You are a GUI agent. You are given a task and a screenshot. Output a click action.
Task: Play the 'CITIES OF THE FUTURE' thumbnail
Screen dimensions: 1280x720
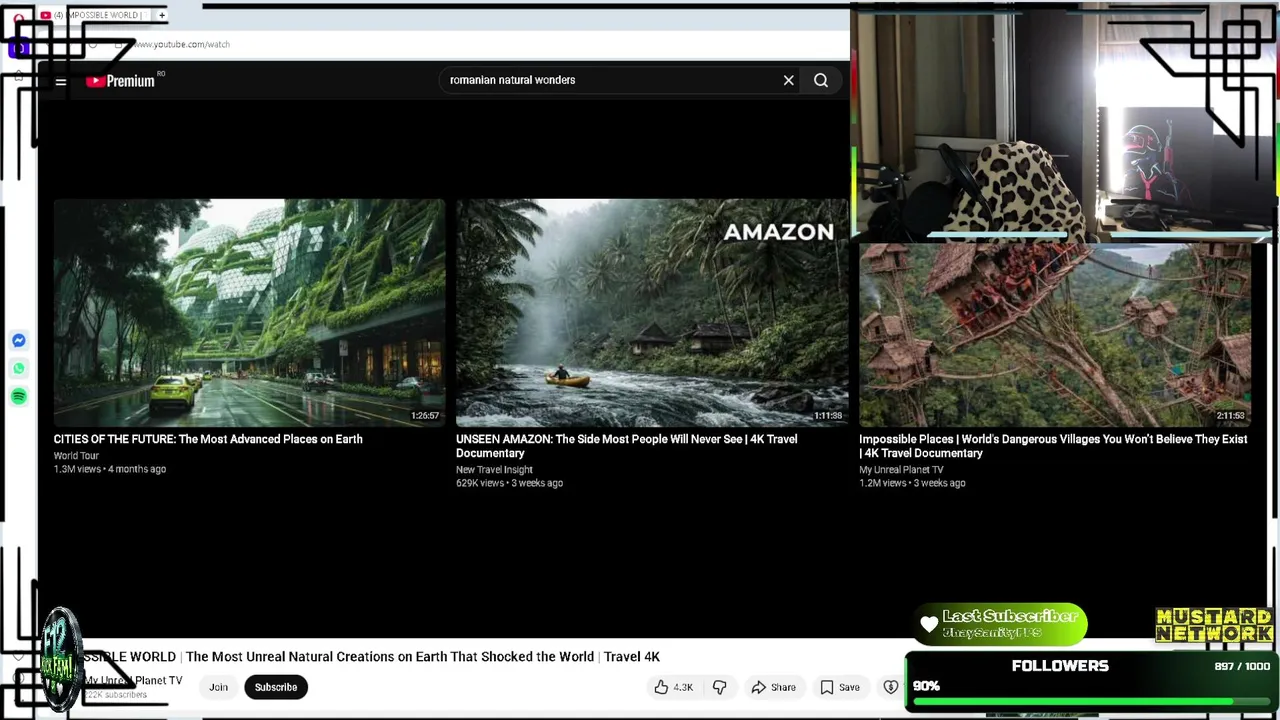249,312
